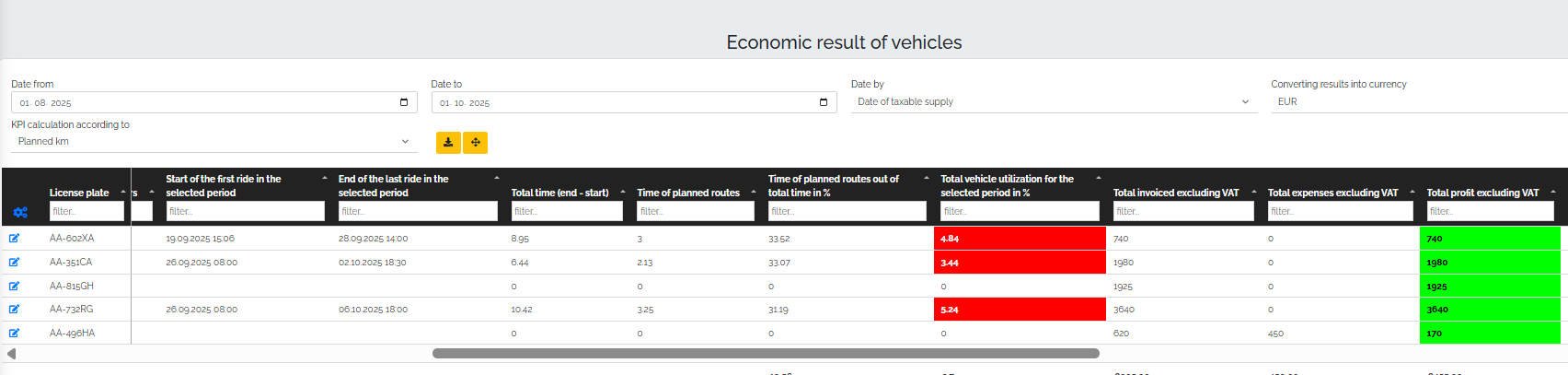Edit the AA-732RG vehicle entry
1568x375 pixels.
[x=15, y=310]
